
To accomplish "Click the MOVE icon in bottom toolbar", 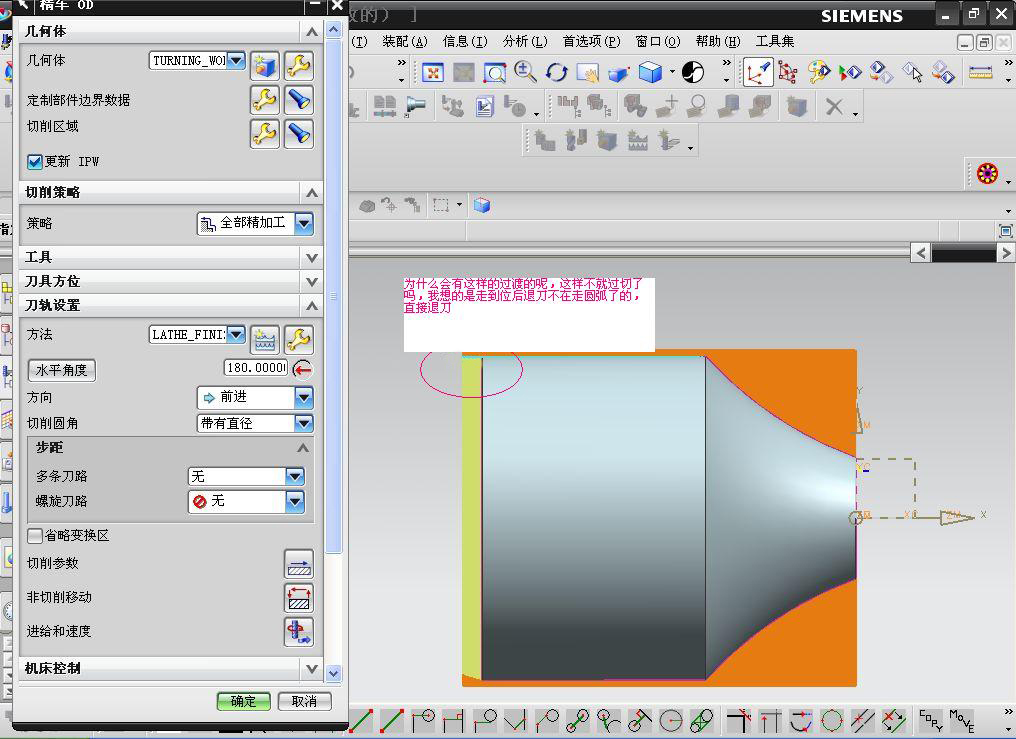I will point(962,720).
